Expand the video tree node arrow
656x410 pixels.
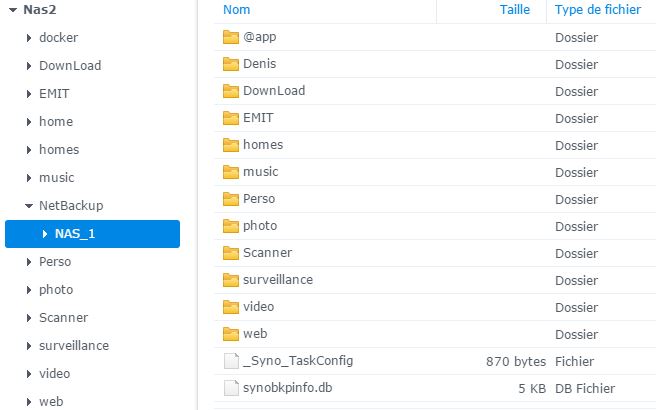coord(28,374)
